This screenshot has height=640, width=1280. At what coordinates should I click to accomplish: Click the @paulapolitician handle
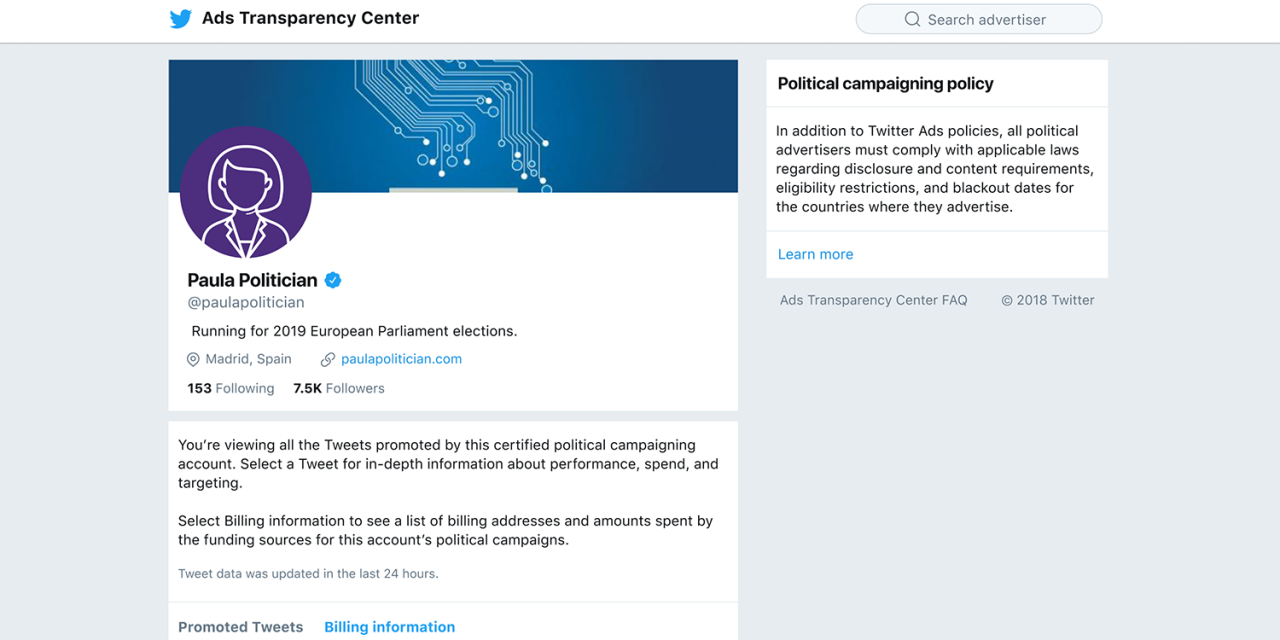246,302
